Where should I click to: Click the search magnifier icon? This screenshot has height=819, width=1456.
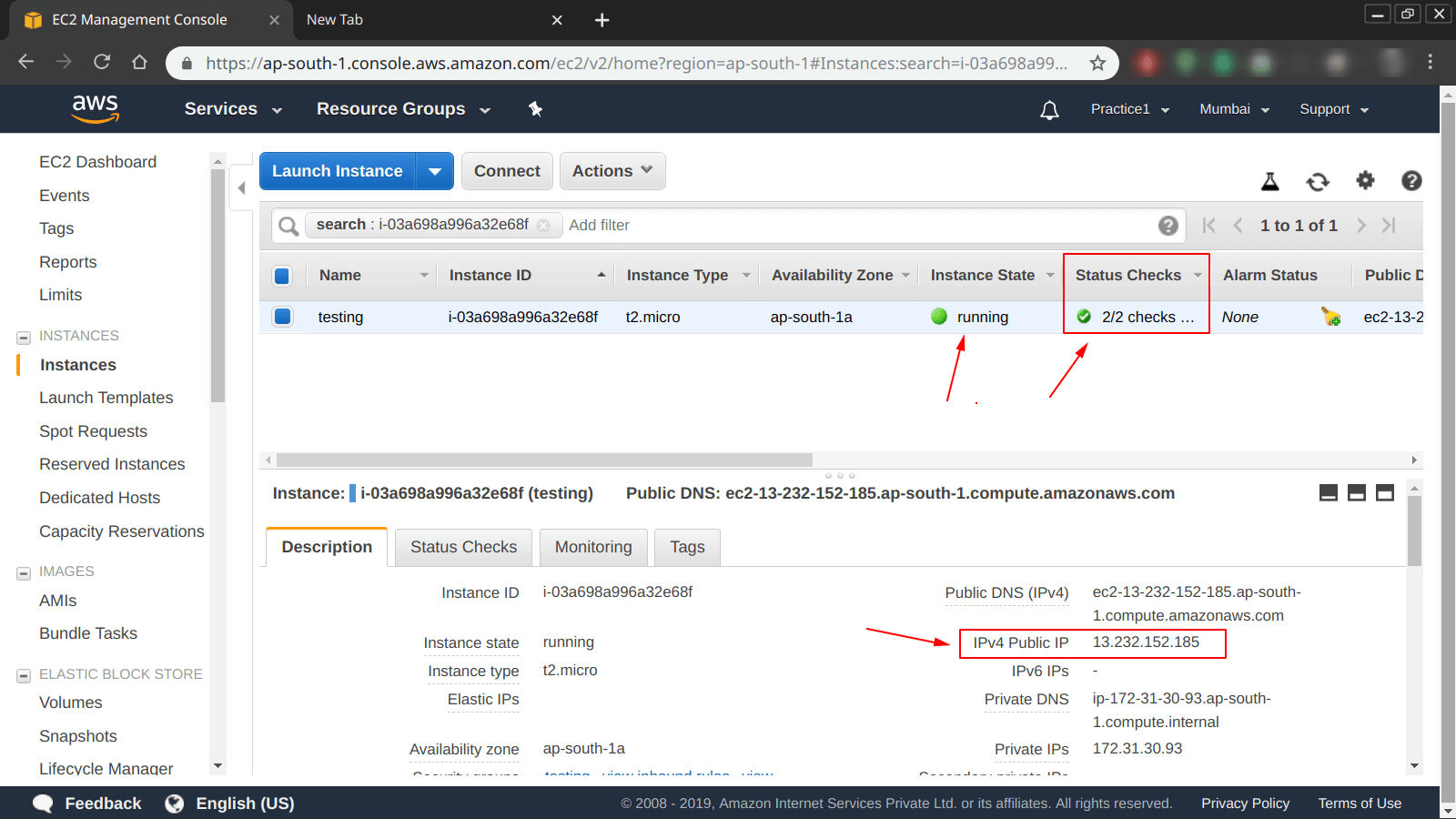click(x=288, y=226)
